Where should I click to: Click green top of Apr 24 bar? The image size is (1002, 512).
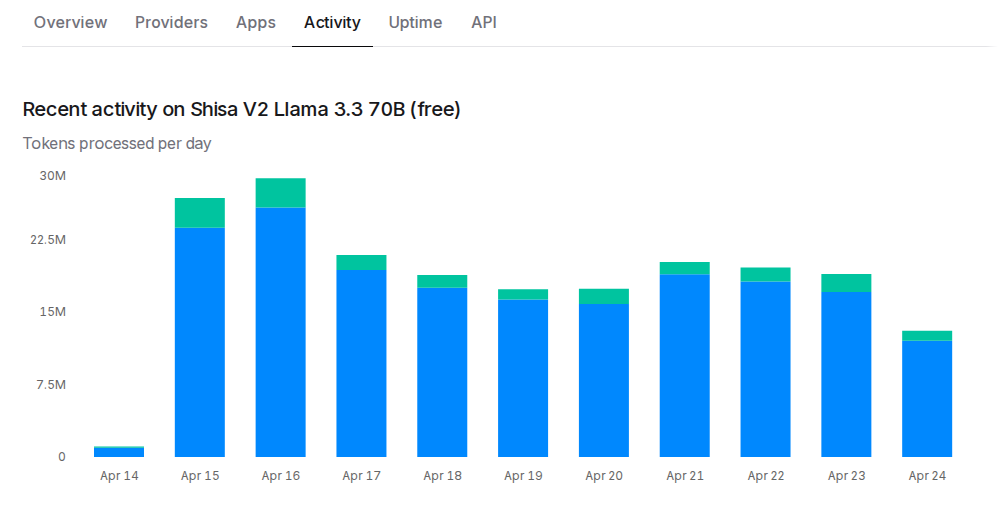[x=927, y=336]
